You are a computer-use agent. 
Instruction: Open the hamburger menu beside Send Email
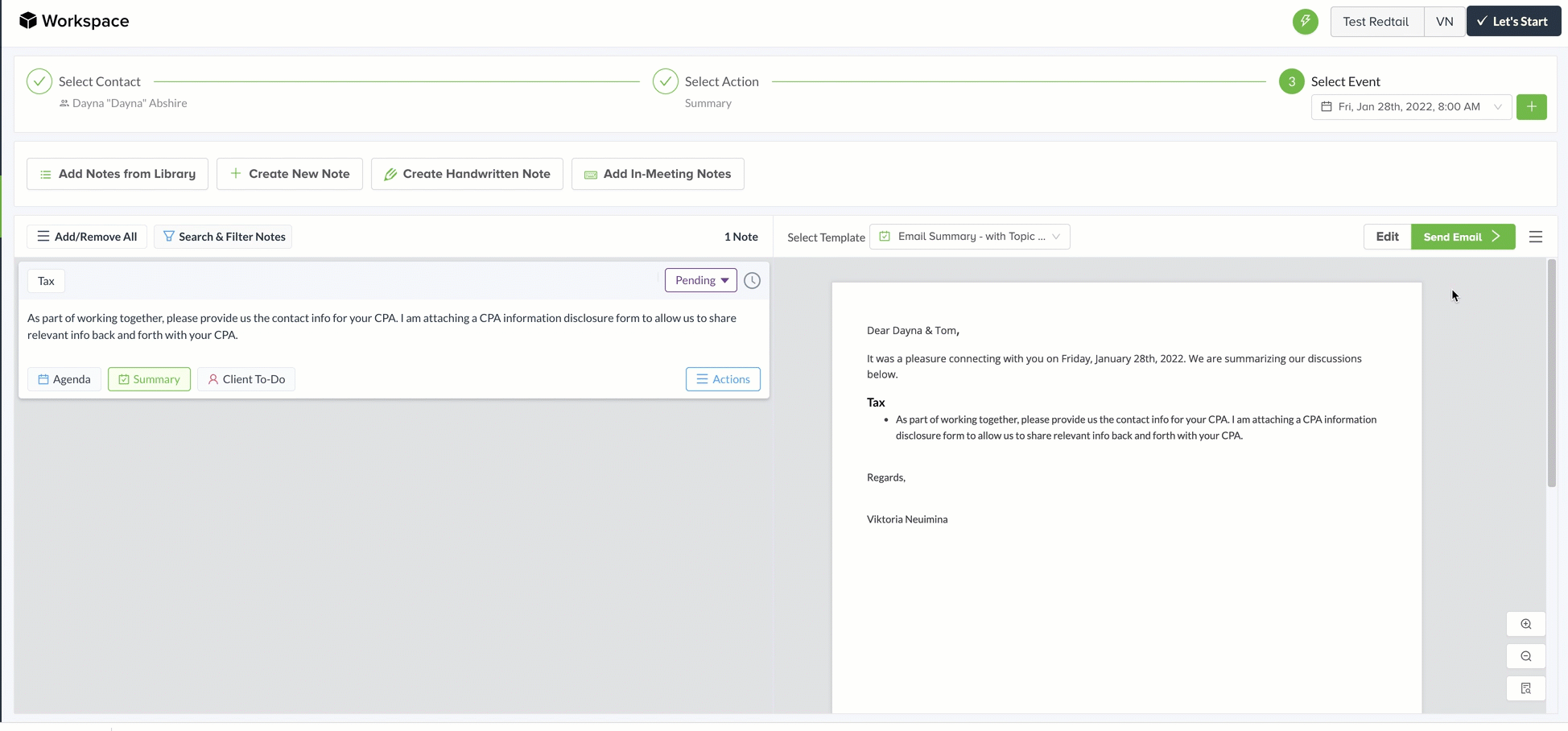[1536, 237]
